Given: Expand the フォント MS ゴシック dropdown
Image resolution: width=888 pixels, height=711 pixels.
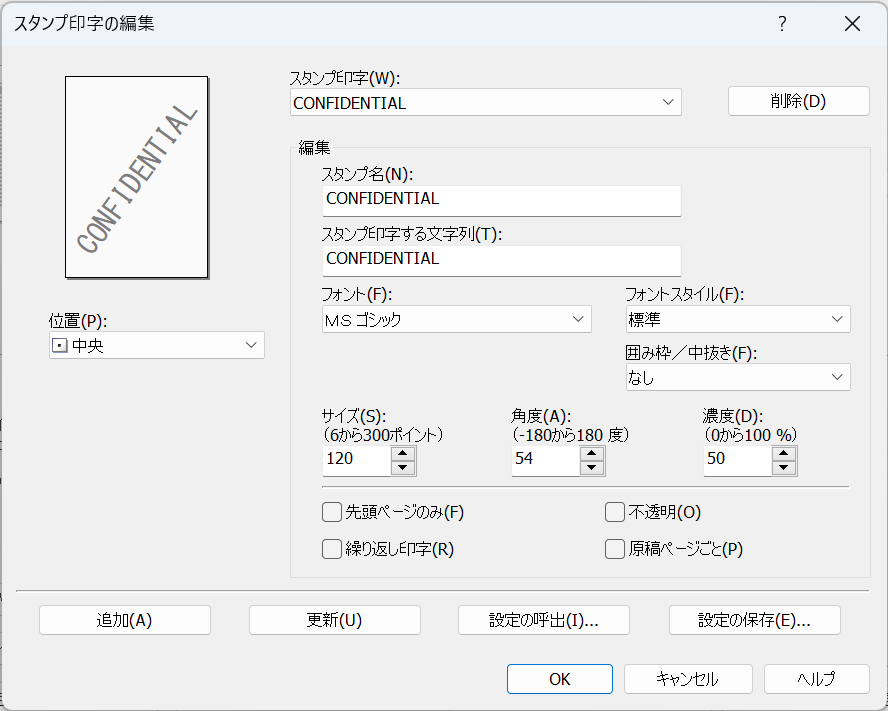Looking at the screenshot, I should point(577,319).
